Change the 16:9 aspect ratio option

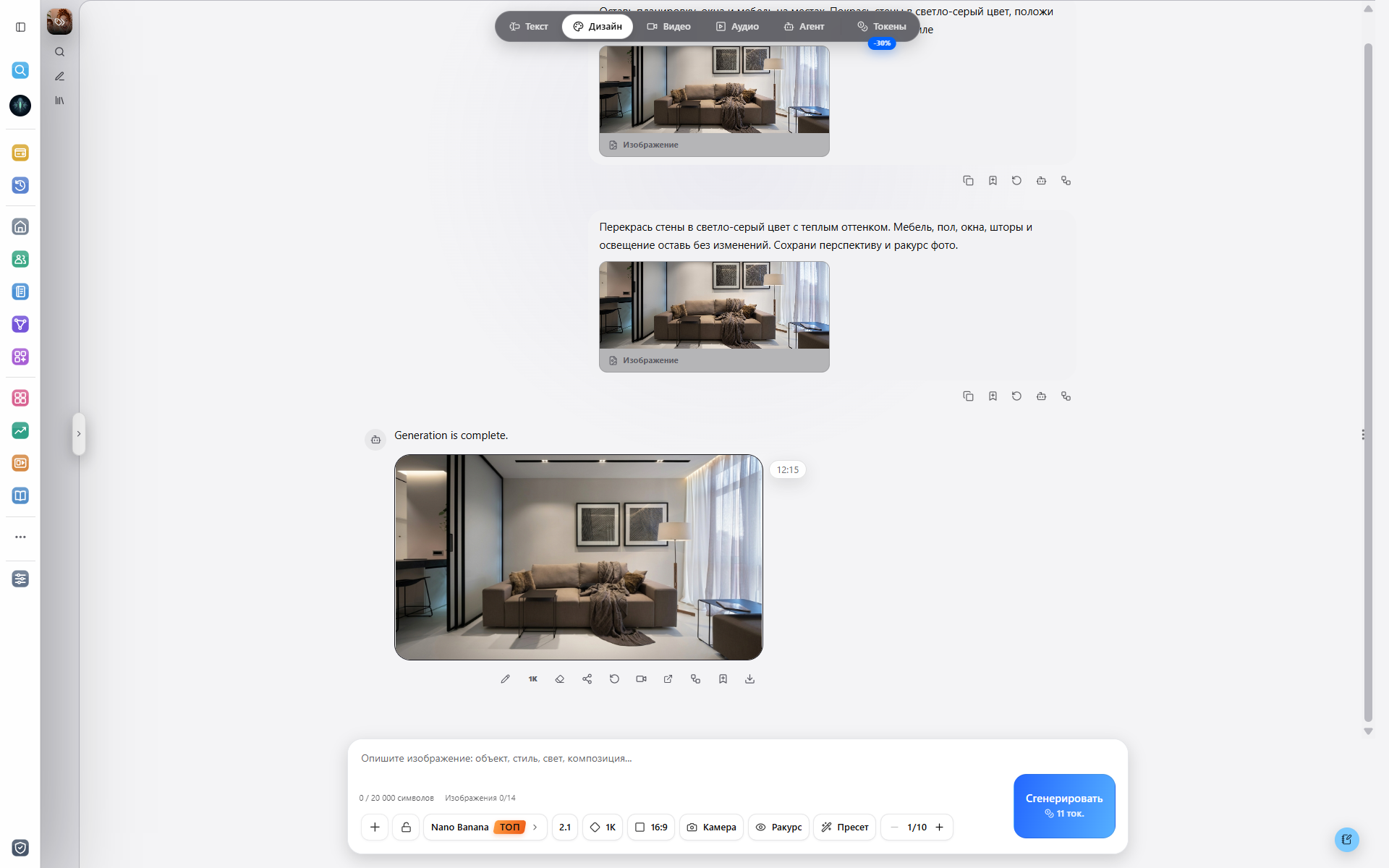pos(651,827)
